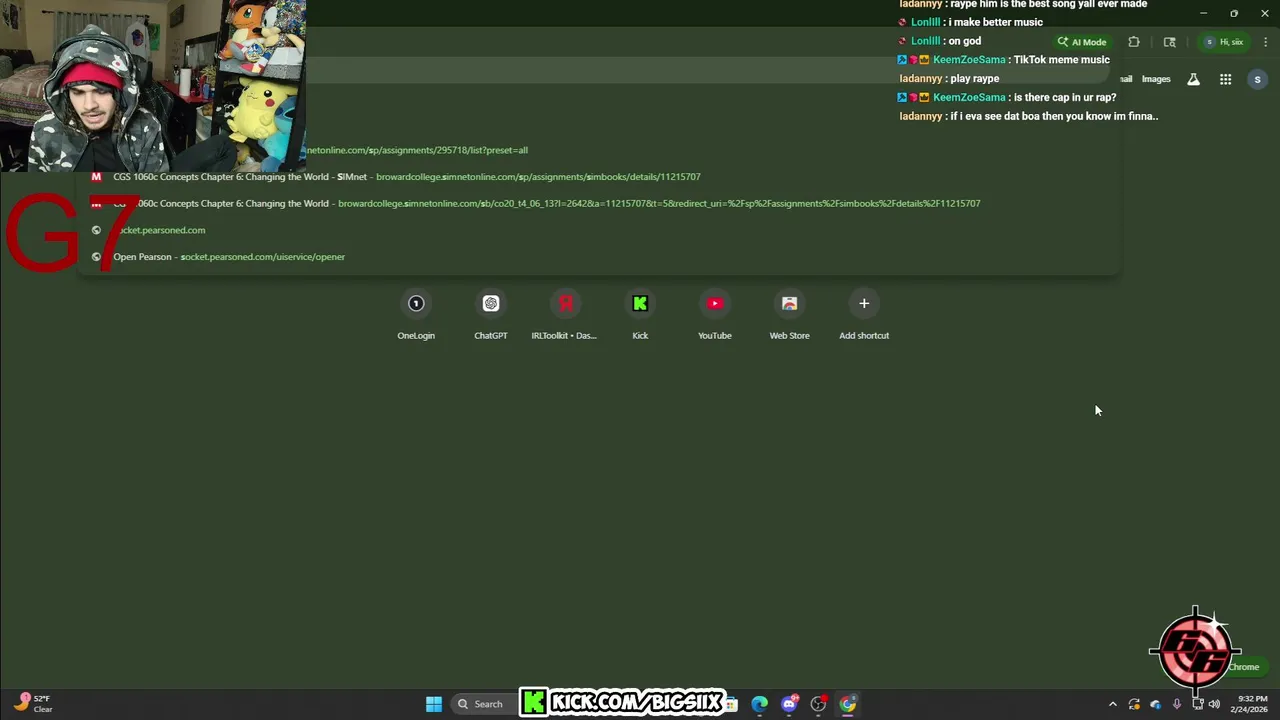Open the Chrome Extensions puzzle icon
The image size is (1280, 720).
pyautogui.click(x=1134, y=42)
